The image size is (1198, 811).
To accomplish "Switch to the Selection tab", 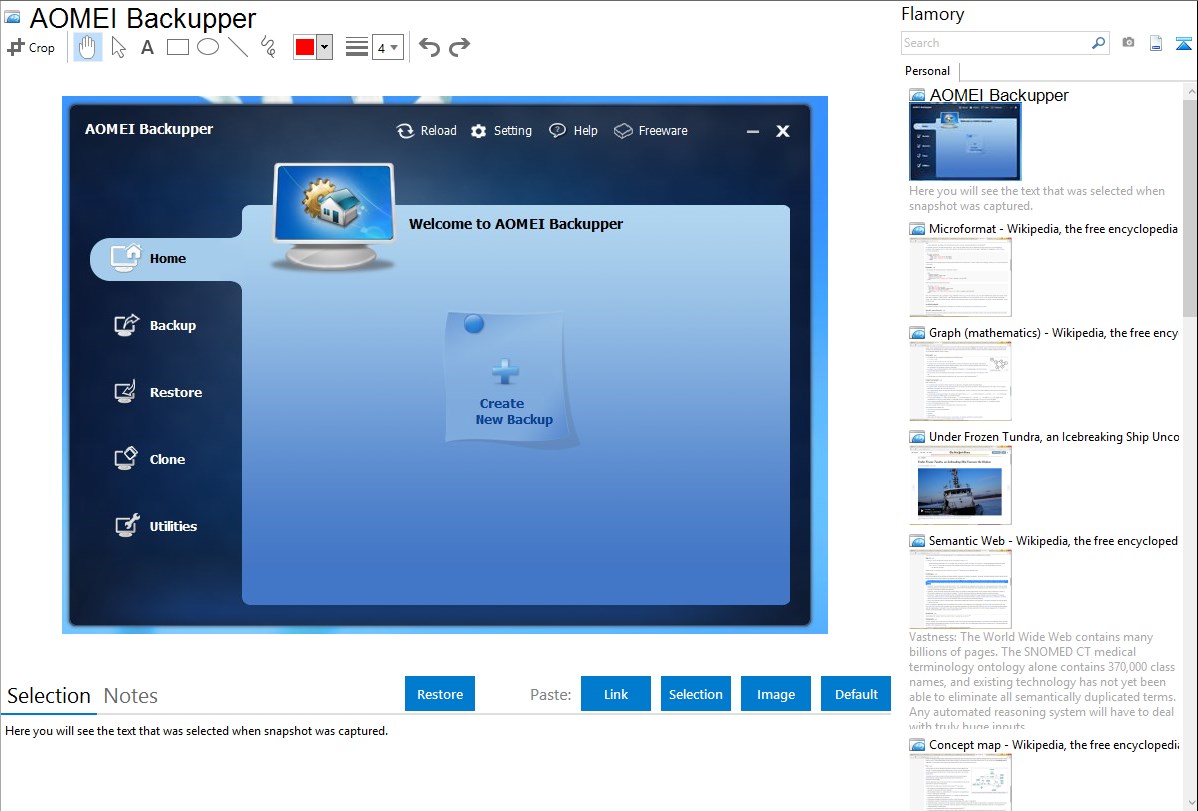I will tap(49, 696).
